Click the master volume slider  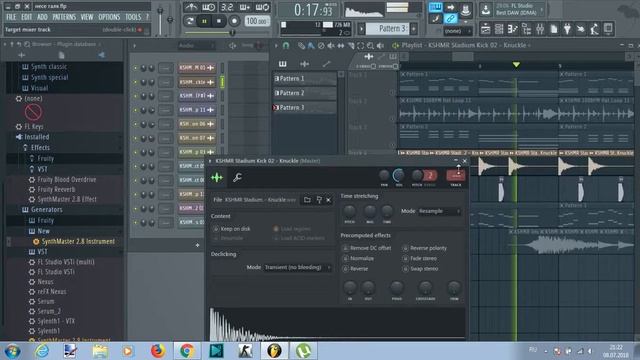click(x=160, y=20)
